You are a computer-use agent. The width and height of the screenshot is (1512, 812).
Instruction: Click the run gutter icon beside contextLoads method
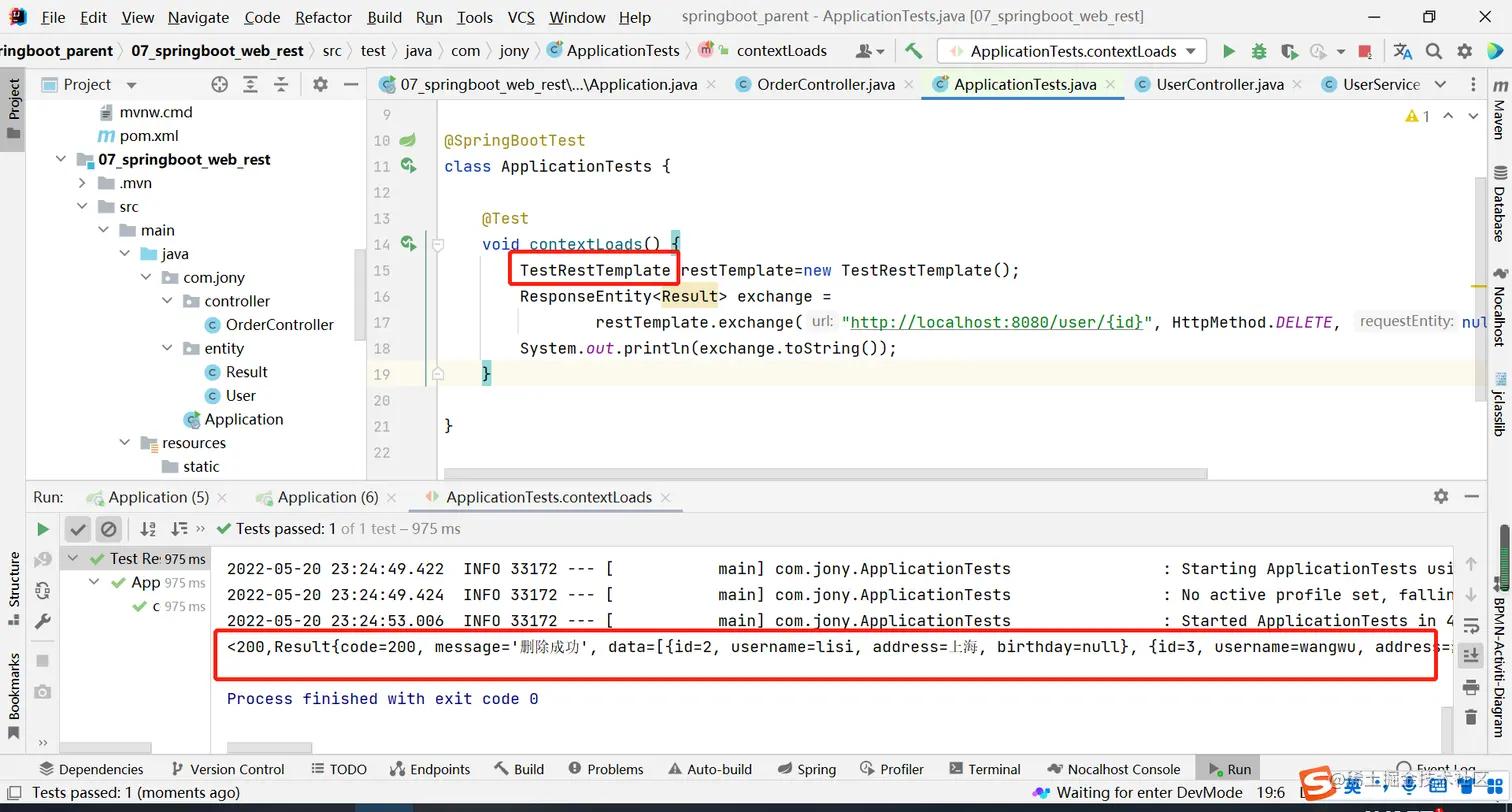[x=408, y=243]
